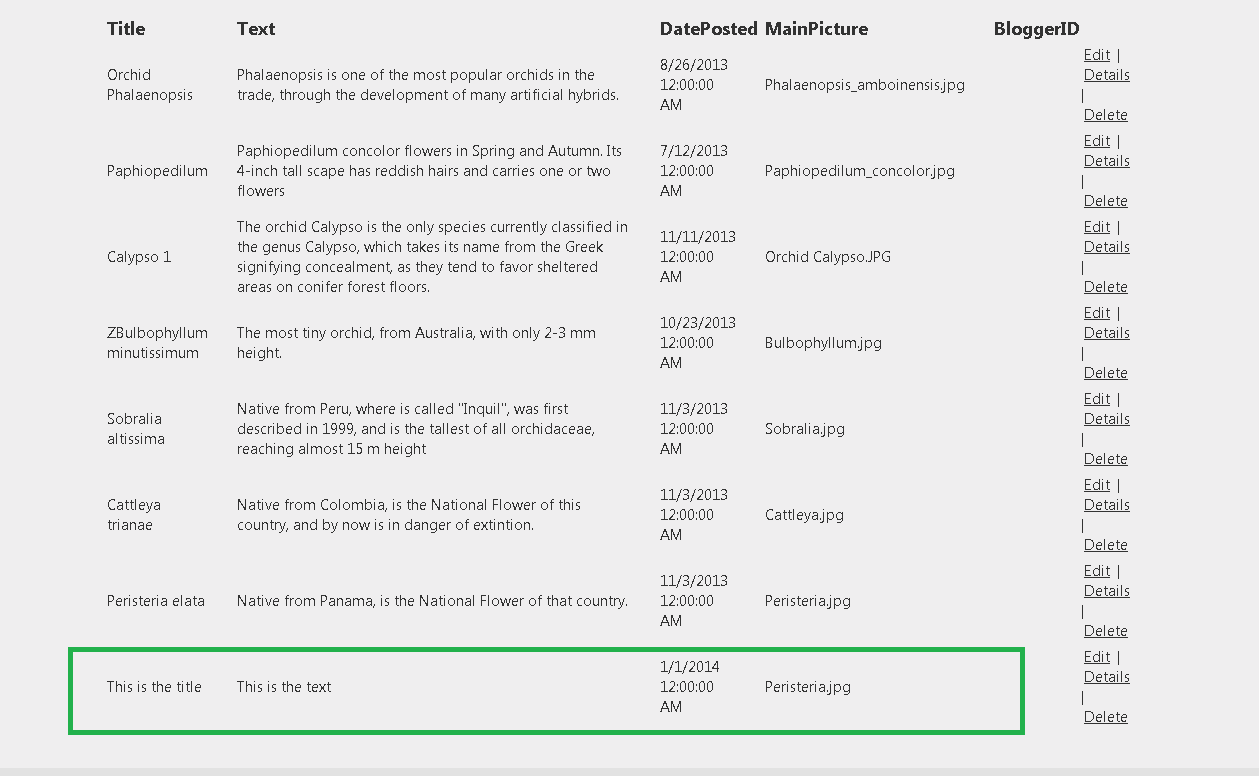Edit the 'This is the title' entry

pyautogui.click(x=1096, y=657)
